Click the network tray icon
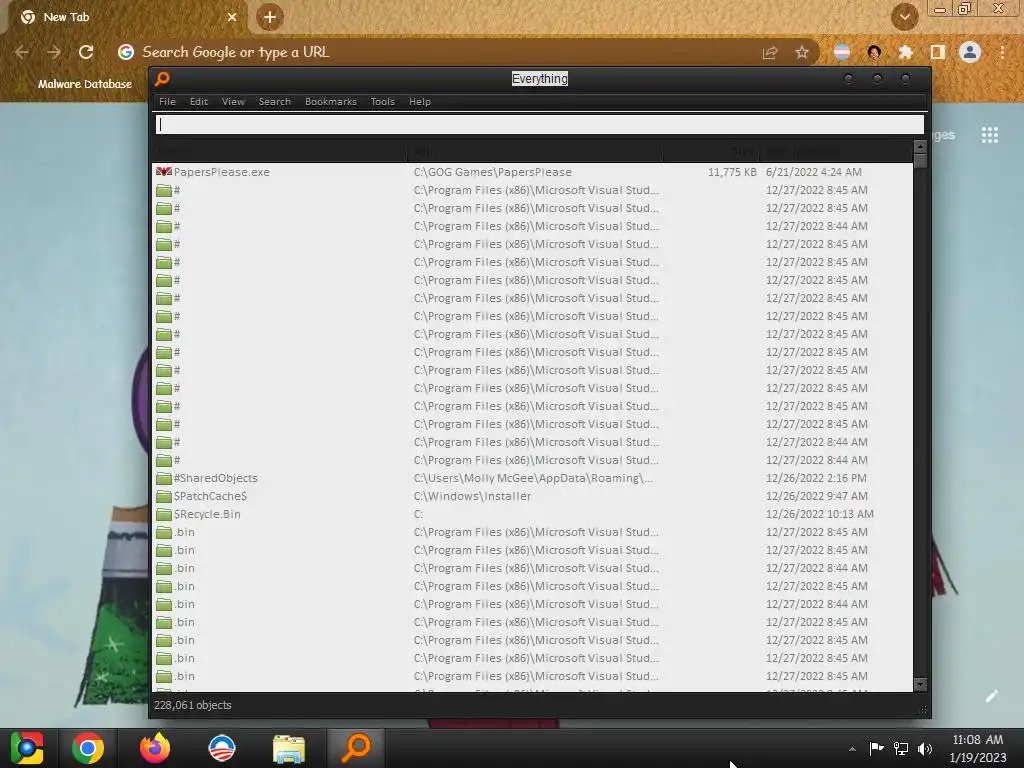 tap(901, 749)
